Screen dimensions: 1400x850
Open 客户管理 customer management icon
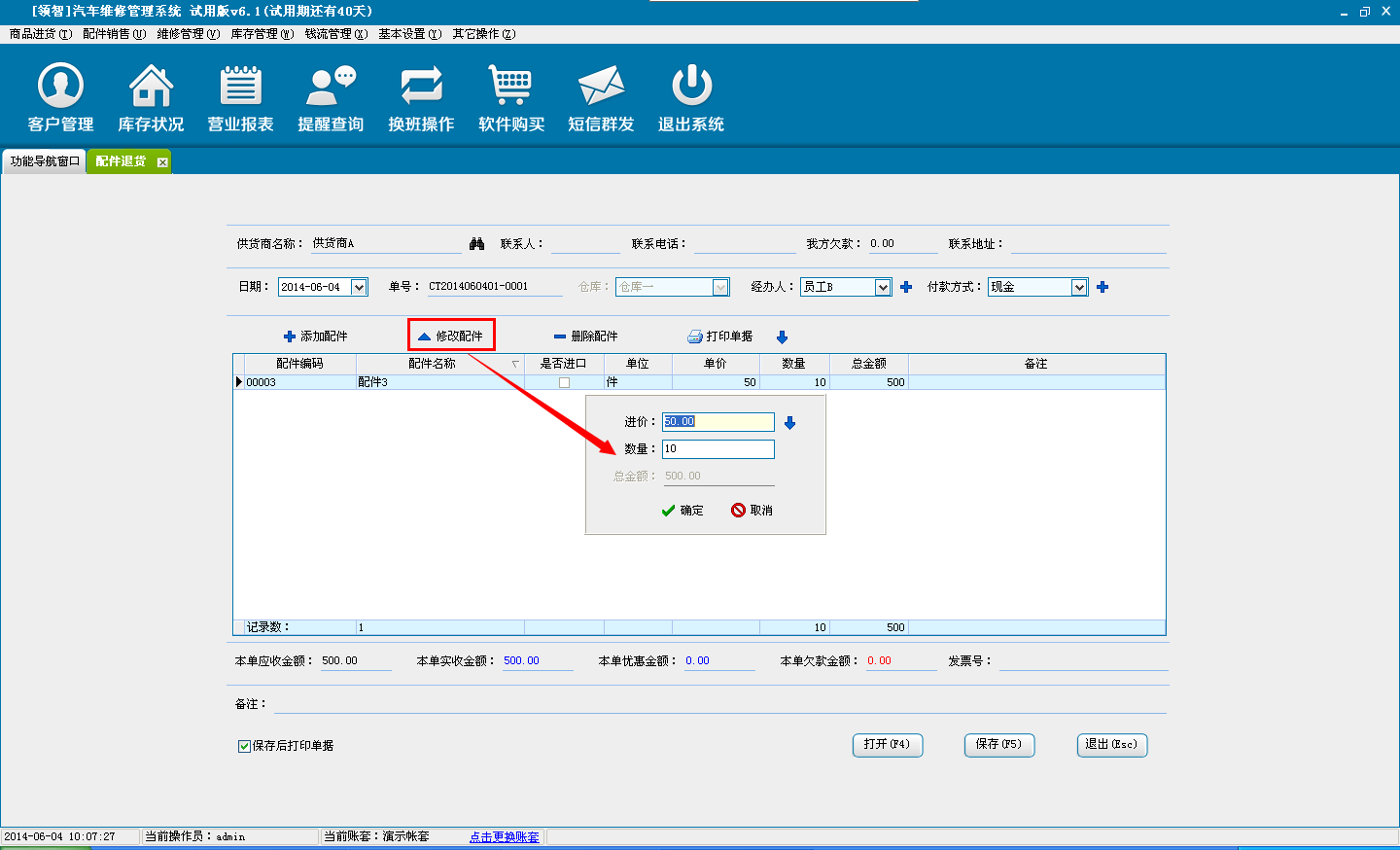60,87
